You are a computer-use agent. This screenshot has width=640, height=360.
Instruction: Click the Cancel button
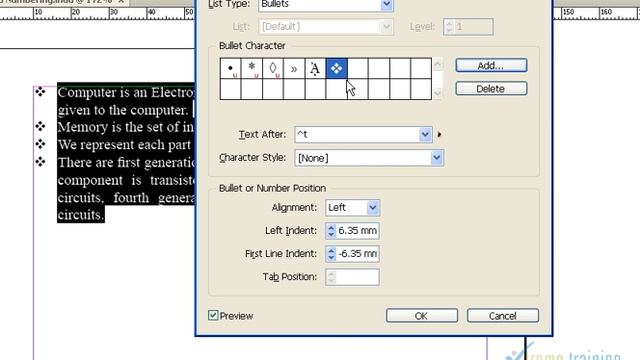click(x=502, y=316)
